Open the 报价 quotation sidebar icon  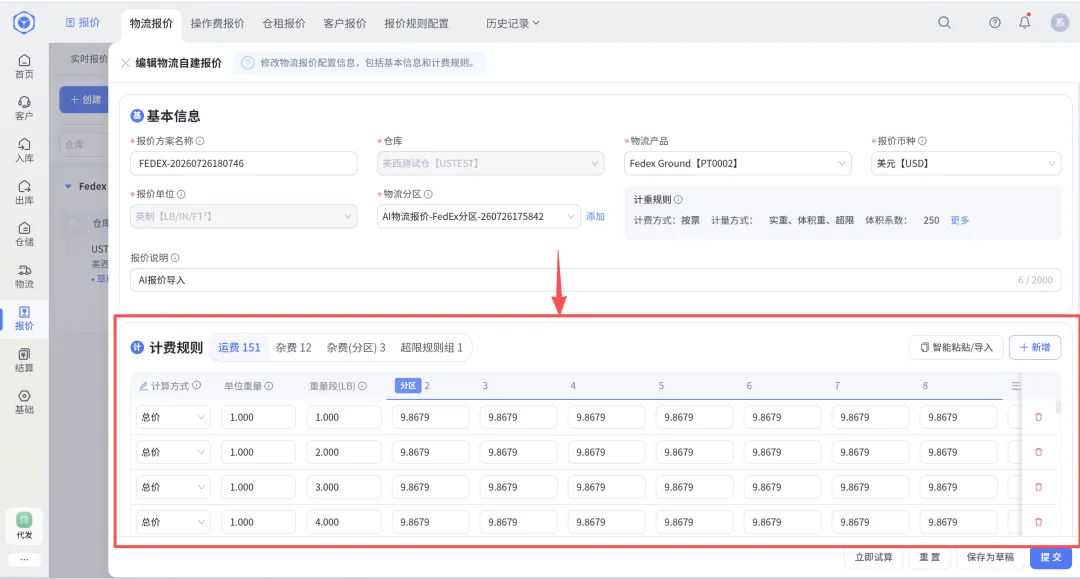(x=24, y=318)
